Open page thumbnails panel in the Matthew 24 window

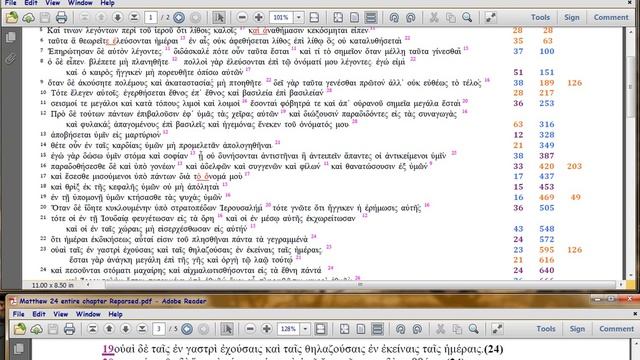[19, 349]
